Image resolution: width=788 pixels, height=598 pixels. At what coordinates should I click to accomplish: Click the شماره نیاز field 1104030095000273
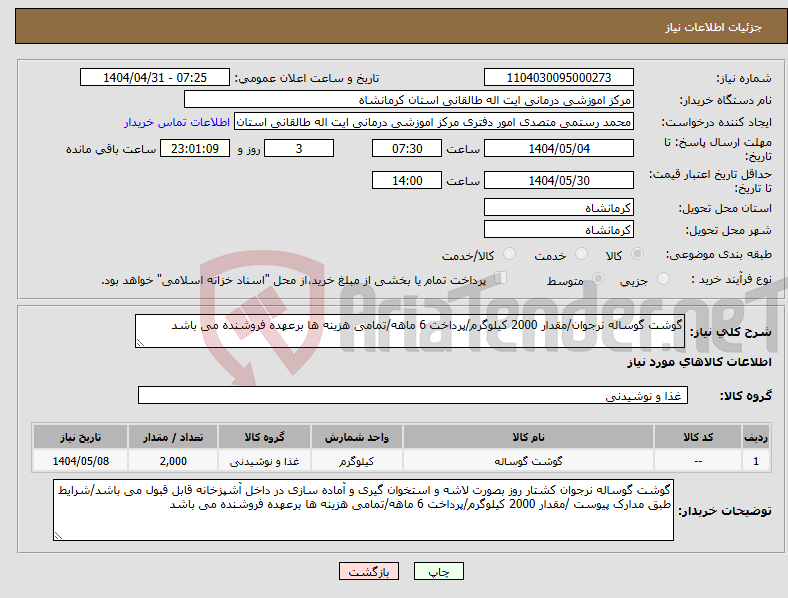click(x=558, y=77)
